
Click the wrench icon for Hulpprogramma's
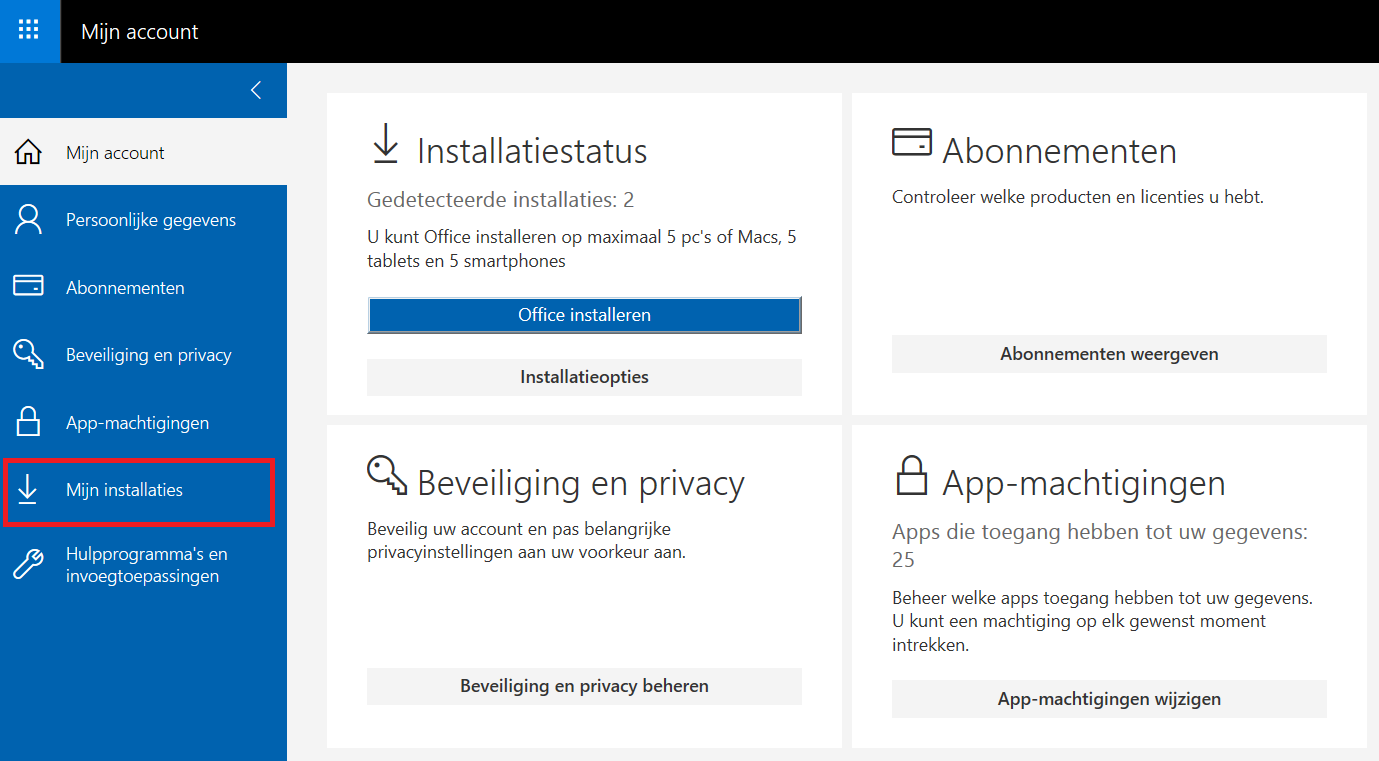[28, 565]
